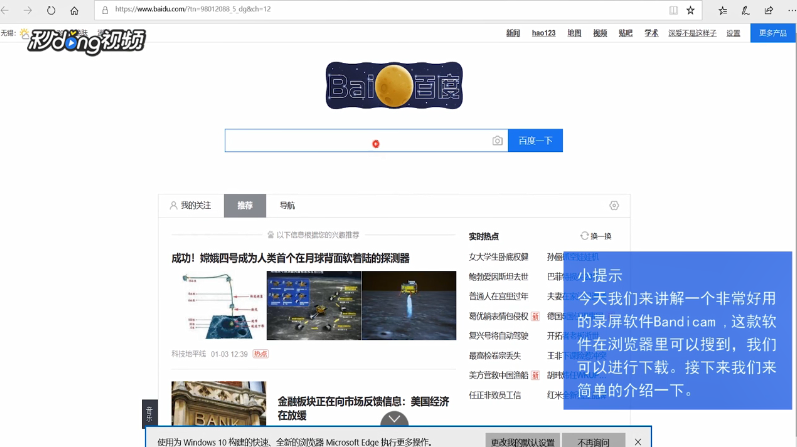
Task: Click the lock icon in address bar
Action: tap(105, 10)
